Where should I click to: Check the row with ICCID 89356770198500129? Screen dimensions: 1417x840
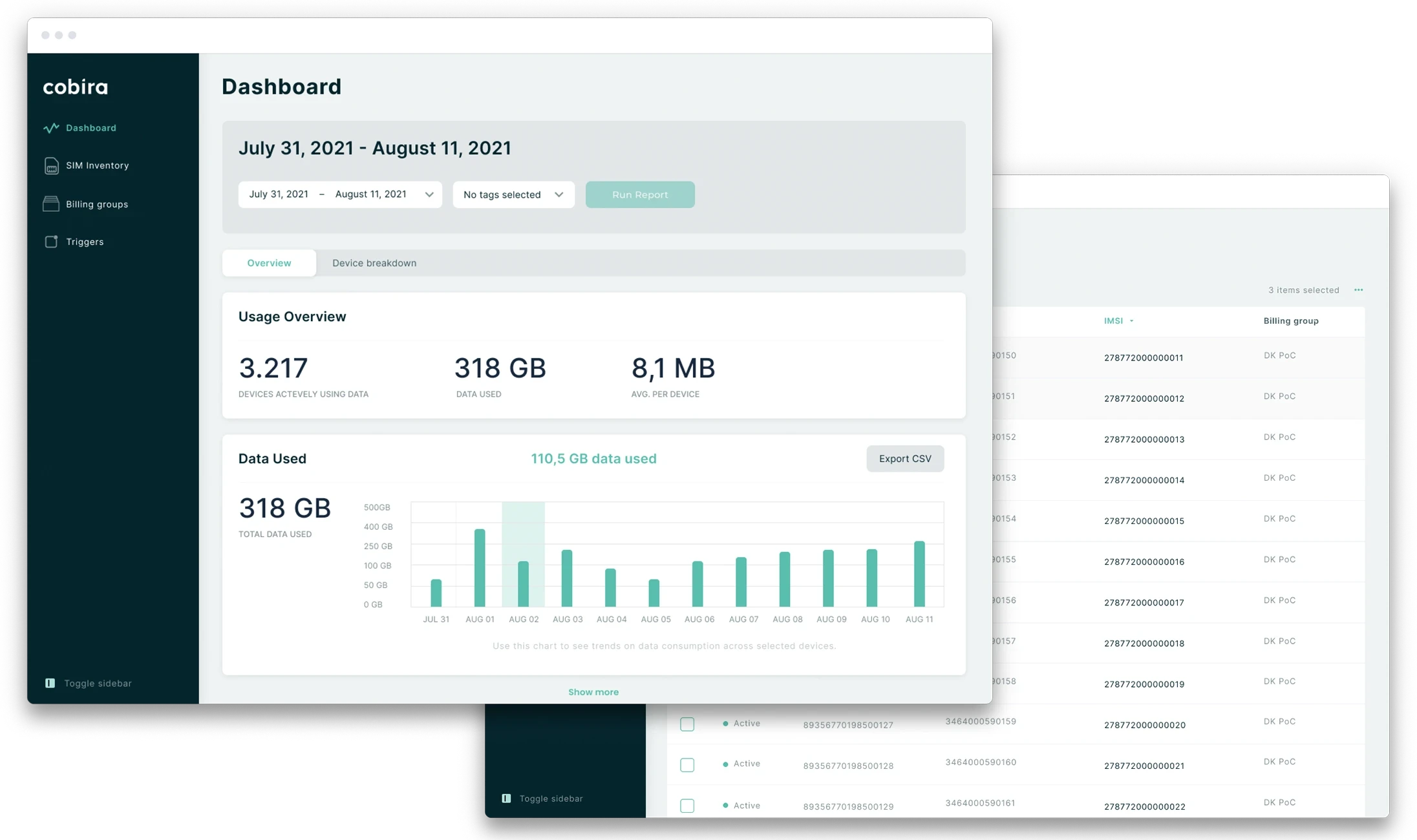coord(687,806)
